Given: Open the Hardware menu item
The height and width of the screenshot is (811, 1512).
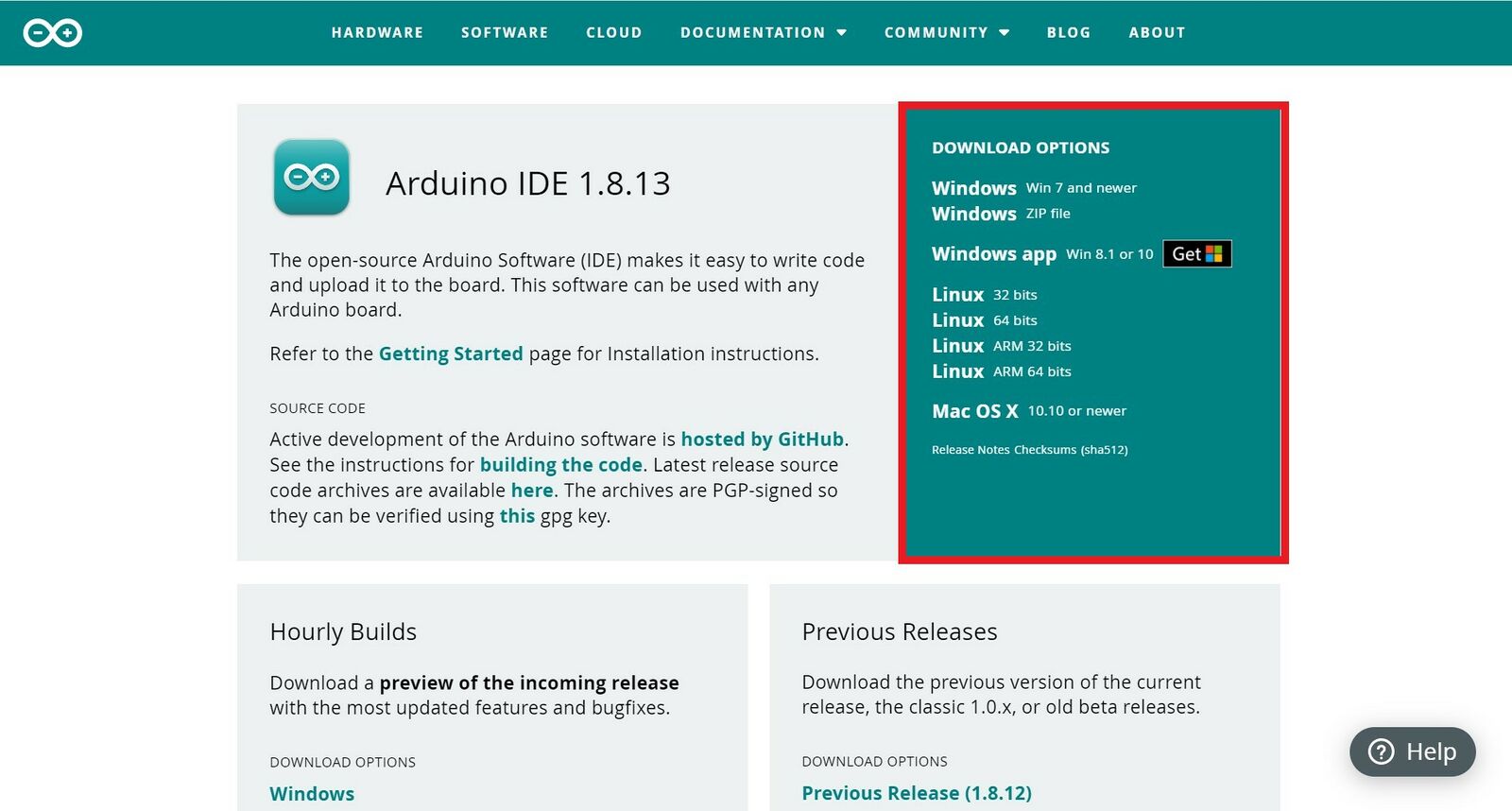Looking at the screenshot, I should pos(377,33).
